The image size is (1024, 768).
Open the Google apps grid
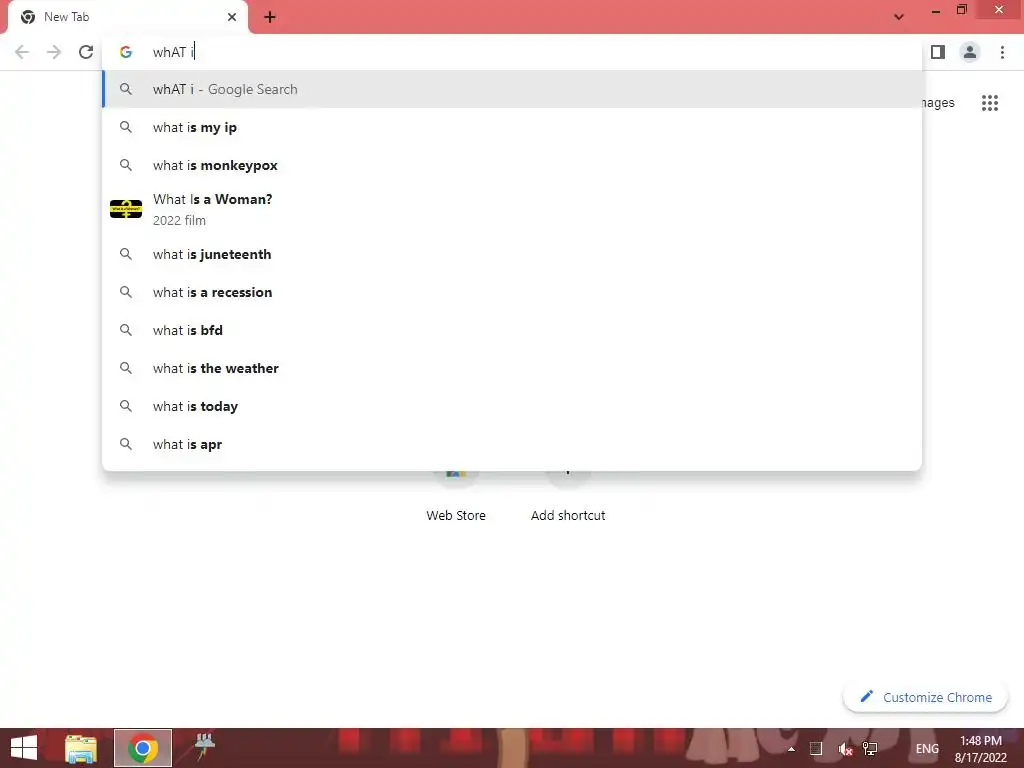990,103
